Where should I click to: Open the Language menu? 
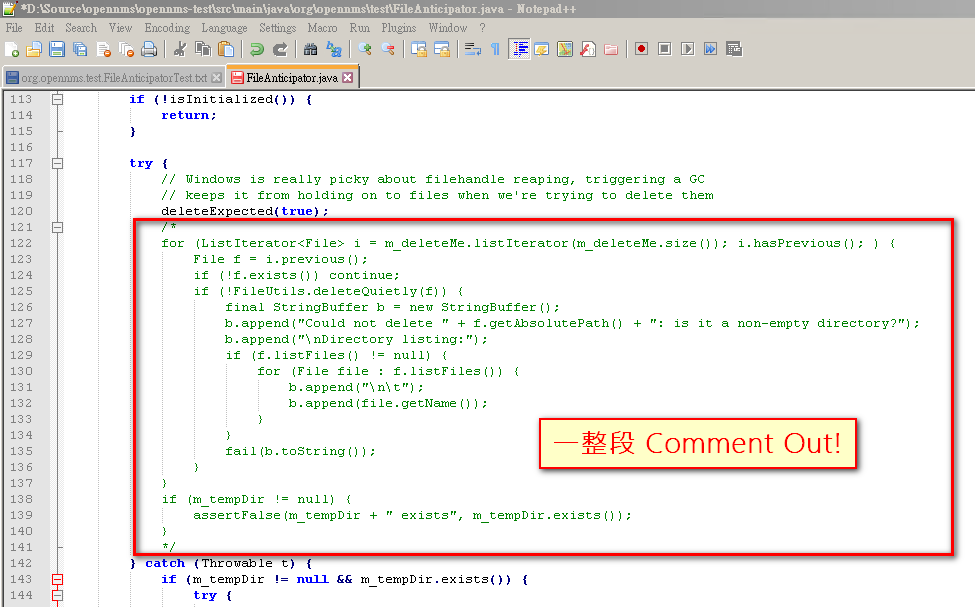click(x=224, y=28)
